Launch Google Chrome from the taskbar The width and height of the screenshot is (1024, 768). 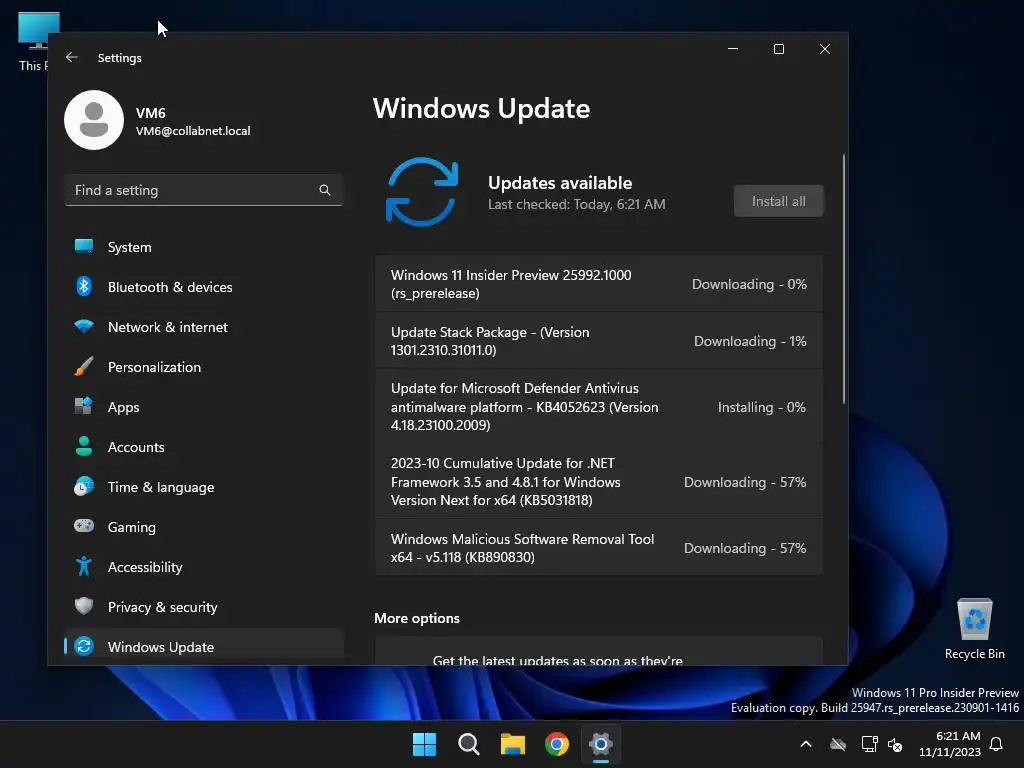[557, 744]
